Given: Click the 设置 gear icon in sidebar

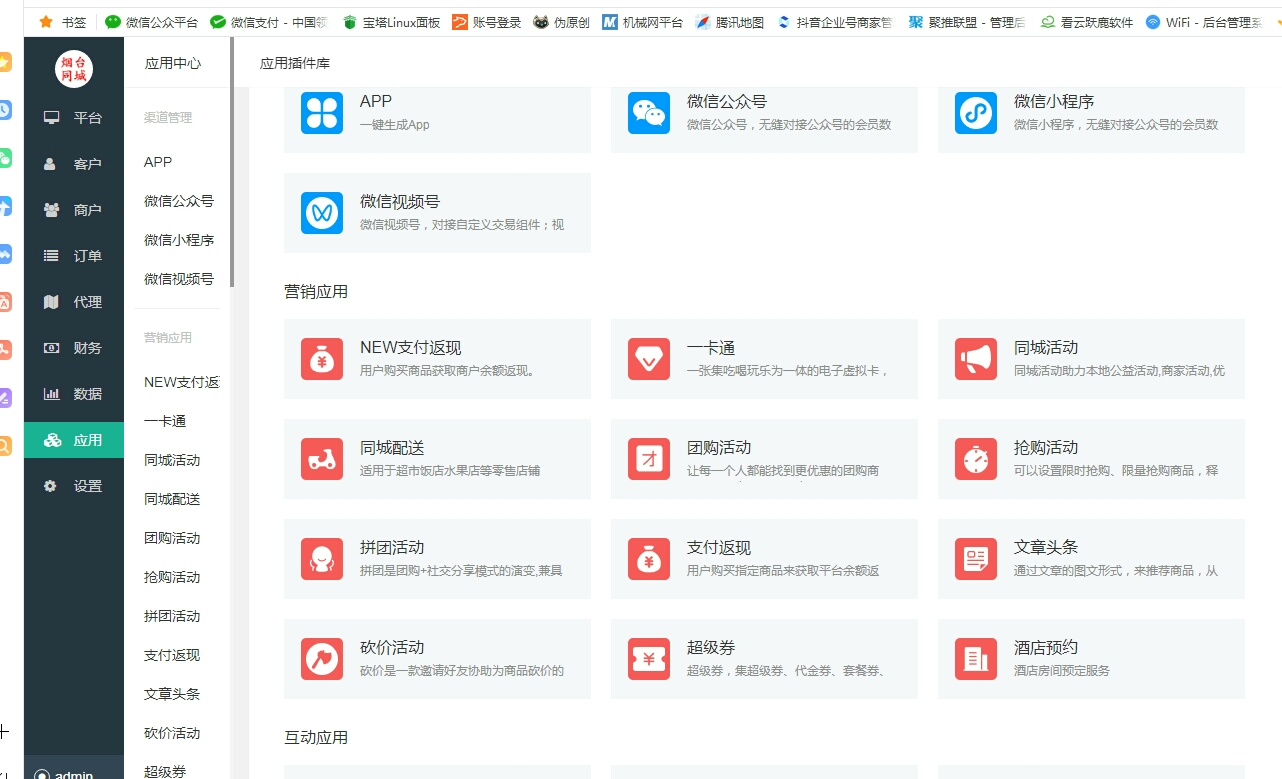Looking at the screenshot, I should tap(51, 486).
